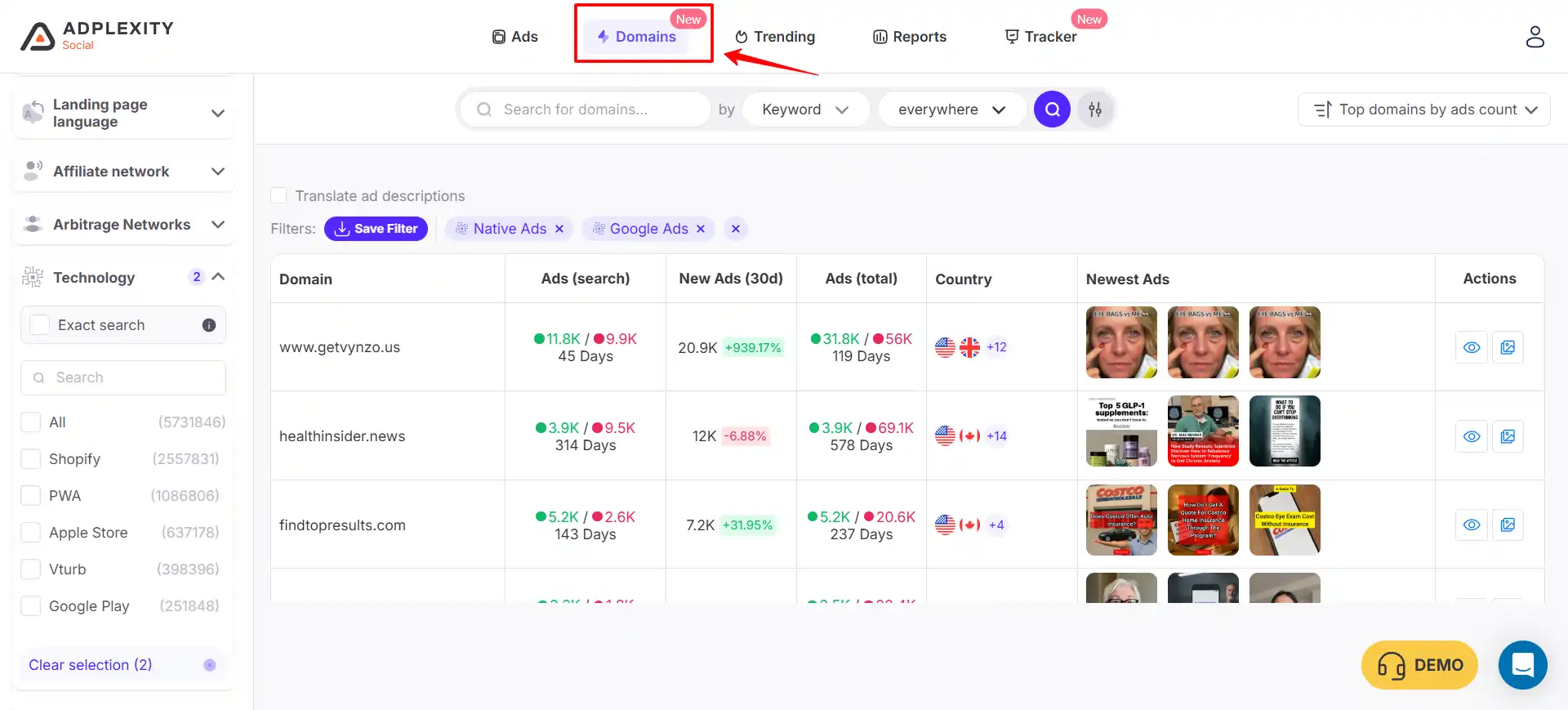Image resolution: width=1568 pixels, height=710 pixels.
Task: Click the Save Filter button
Action: click(376, 229)
